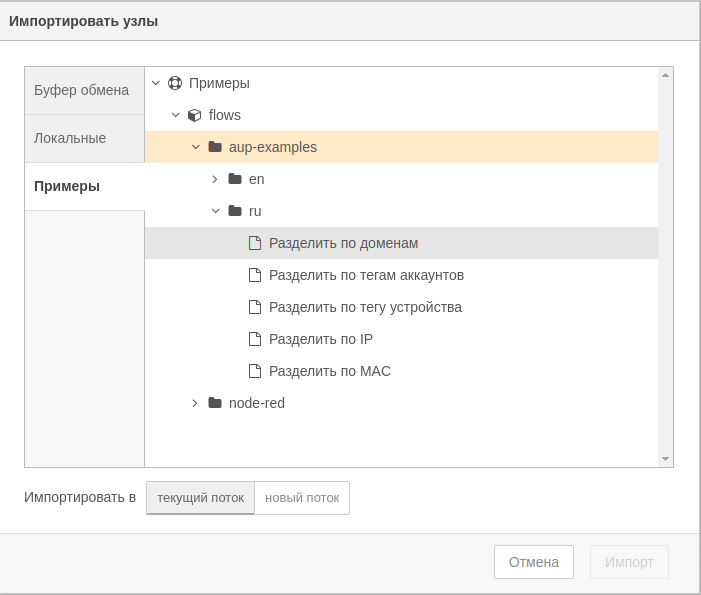Switch to the Локальные tab
The height and width of the screenshot is (595, 701).
coord(70,138)
